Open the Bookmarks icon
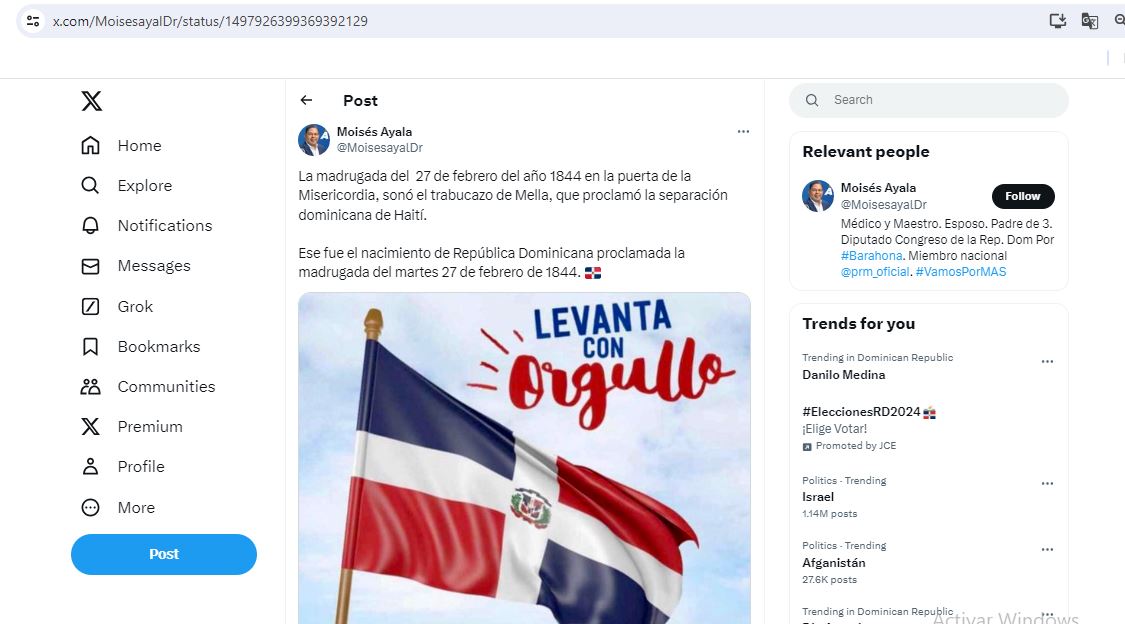The width and height of the screenshot is (1125, 624). 90,347
